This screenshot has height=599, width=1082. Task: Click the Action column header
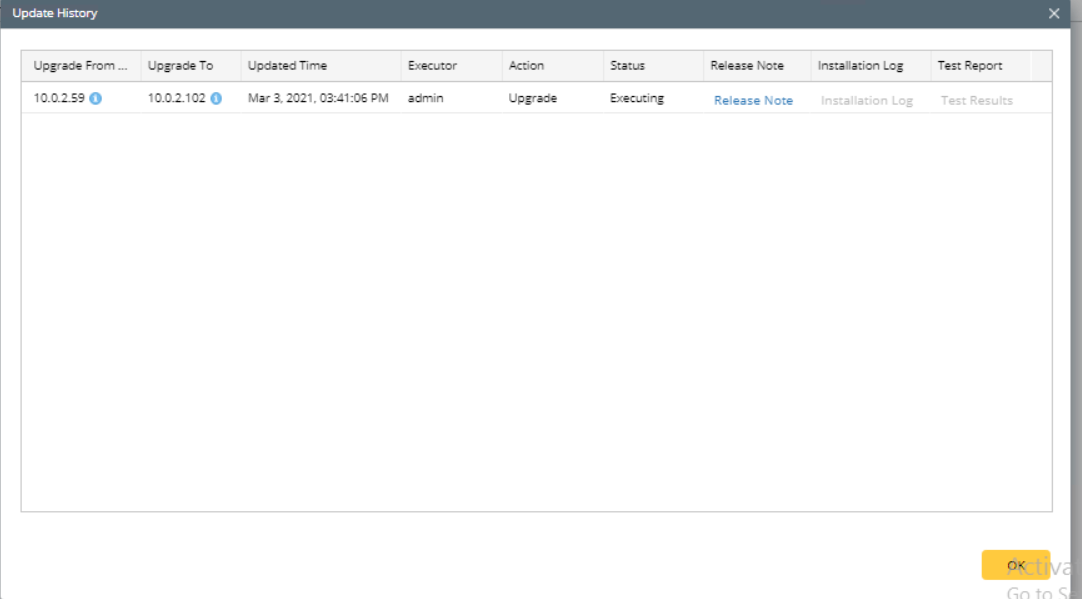coord(553,66)
